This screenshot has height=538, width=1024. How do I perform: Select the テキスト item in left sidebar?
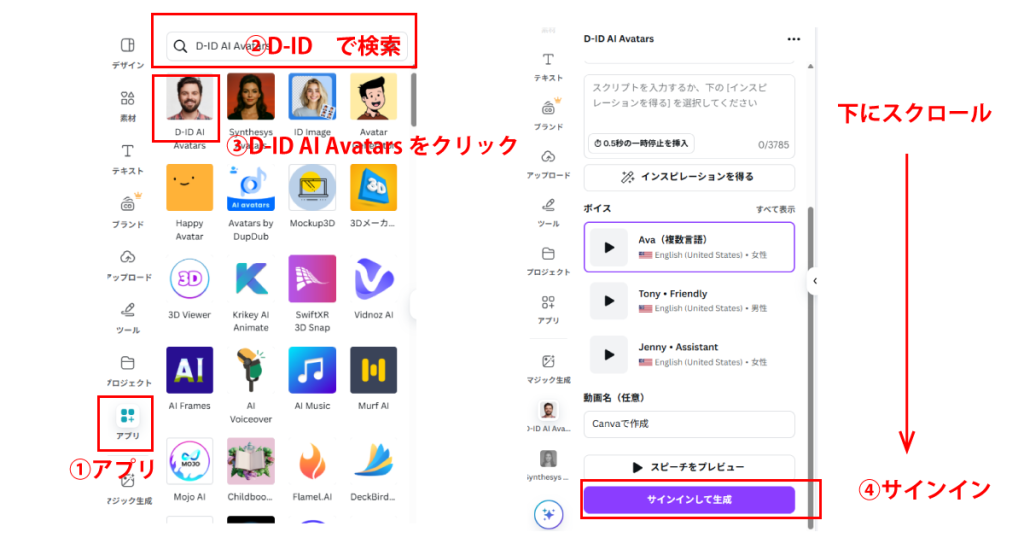pos(127,159)
